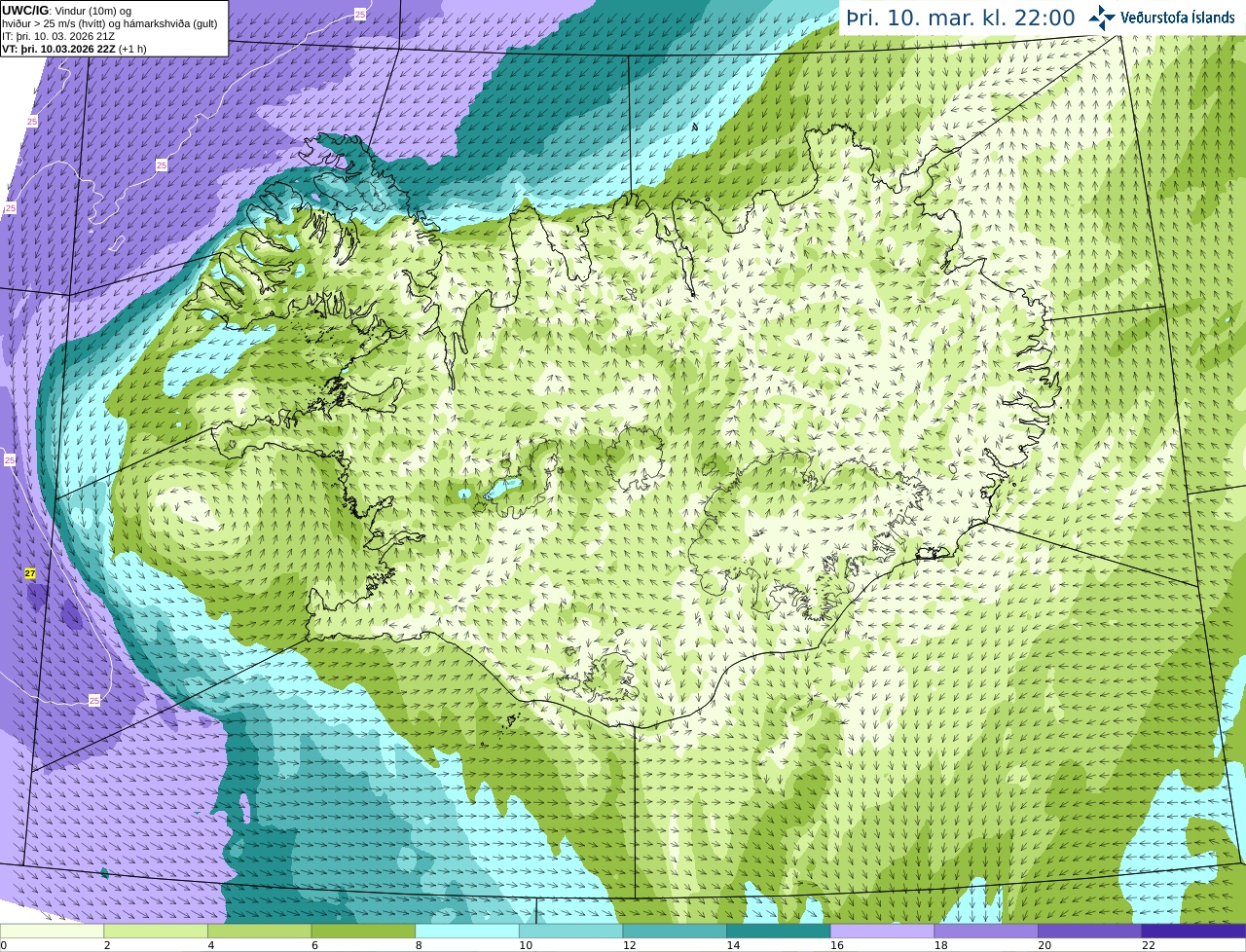Viewport: 1246px width, 952px height.
Task: Click the scale label '0'
Action: click(x=3, y=945)
